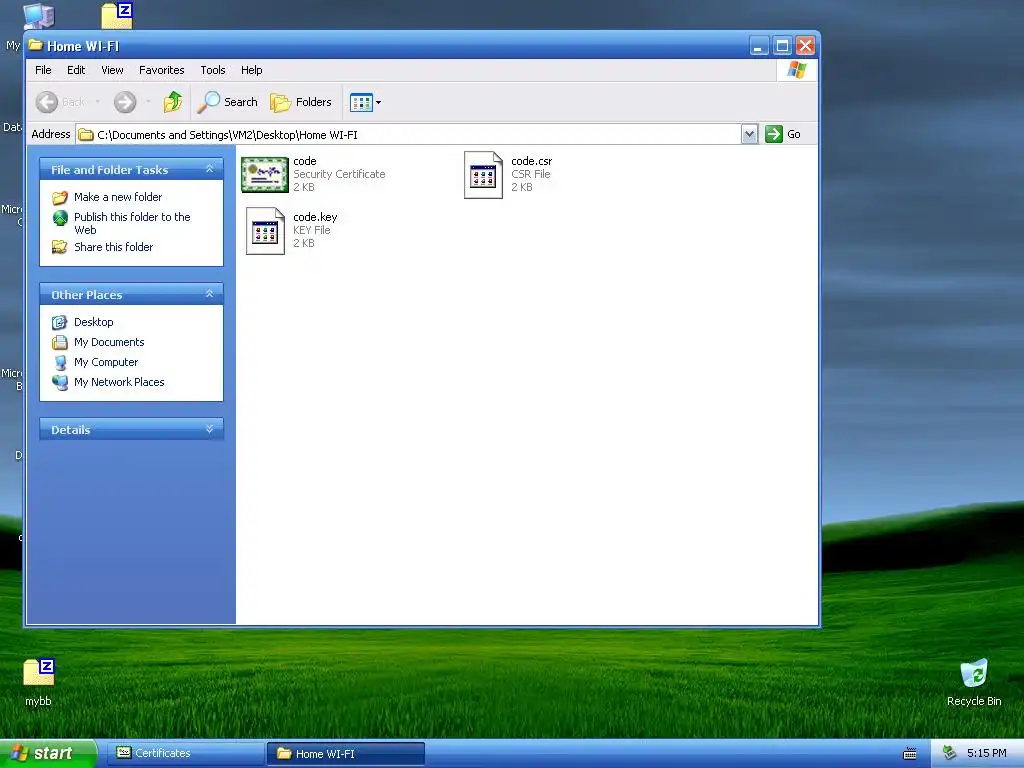Click Make a new folder

point(118,197)
